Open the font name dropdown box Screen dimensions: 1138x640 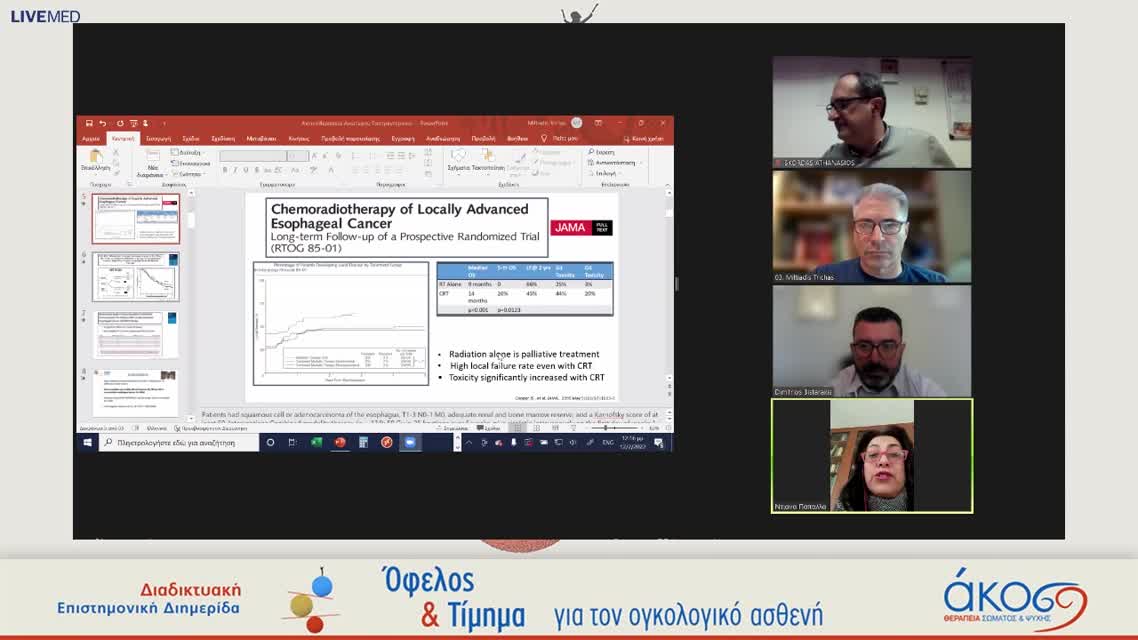point(253,156)
